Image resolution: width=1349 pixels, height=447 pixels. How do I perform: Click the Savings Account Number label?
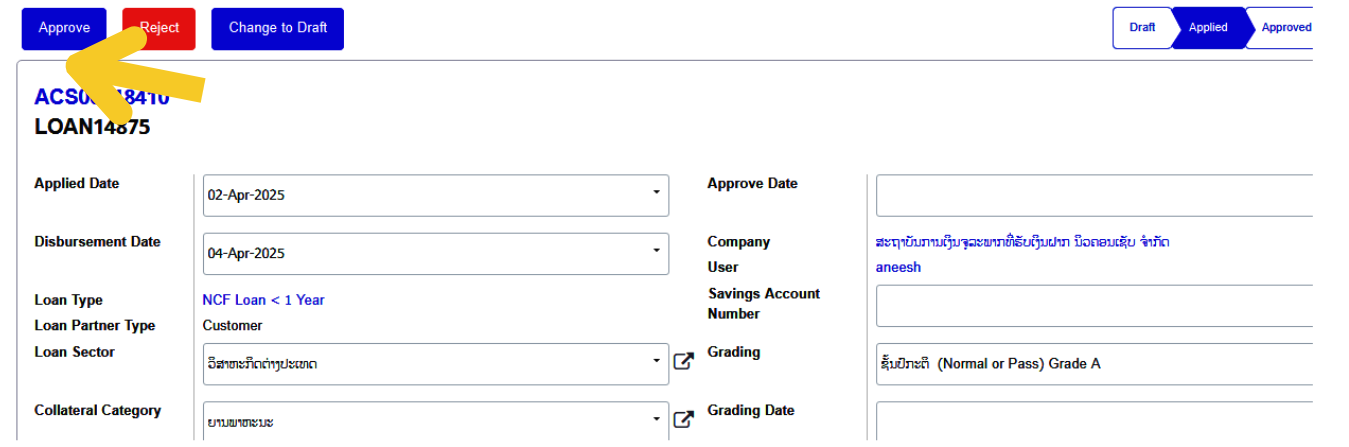[x=764, y=304]
